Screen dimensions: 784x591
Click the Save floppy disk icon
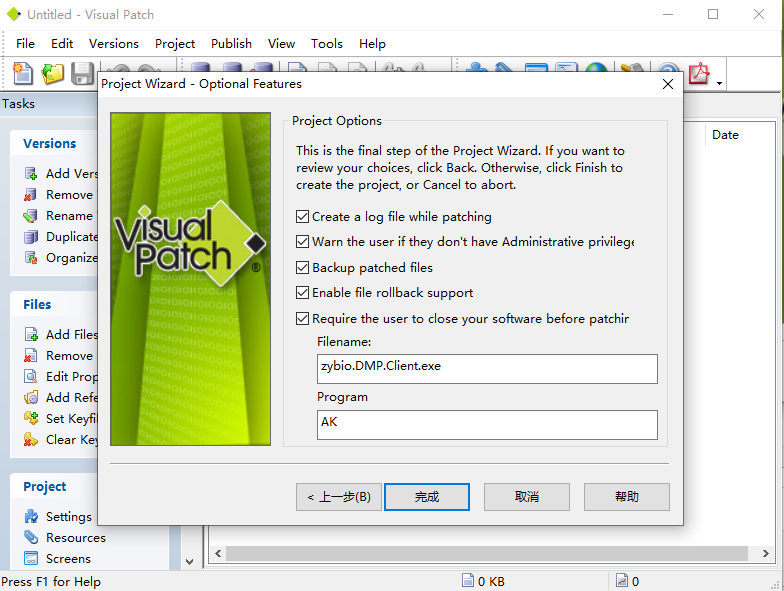pos(82,74)
